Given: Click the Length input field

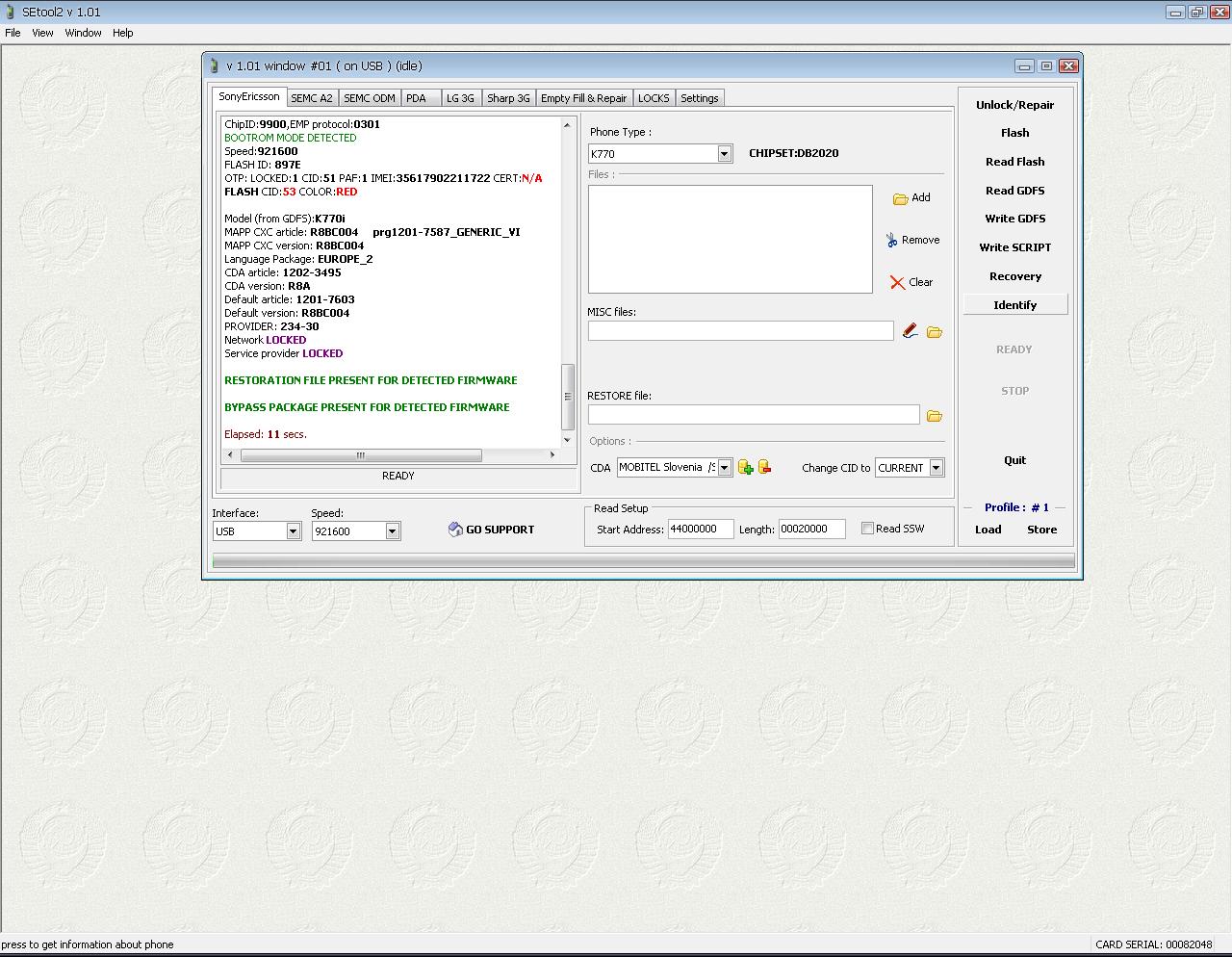Looking at the screenshot, I should tap(811, 530).
